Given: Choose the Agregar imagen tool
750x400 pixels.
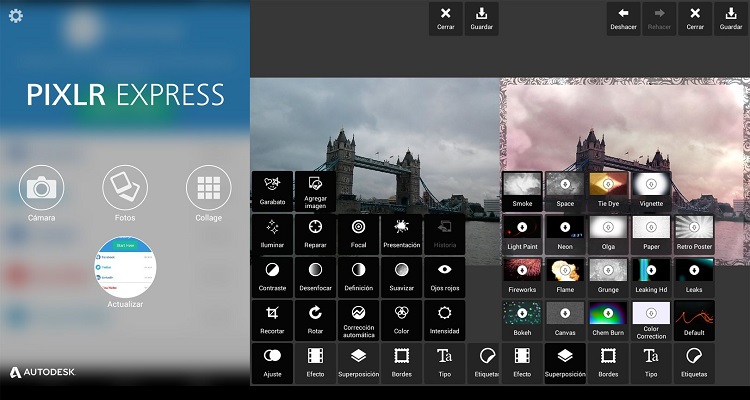Looking at the screenshot, I should pyautogui.click(x=315, y=190).
